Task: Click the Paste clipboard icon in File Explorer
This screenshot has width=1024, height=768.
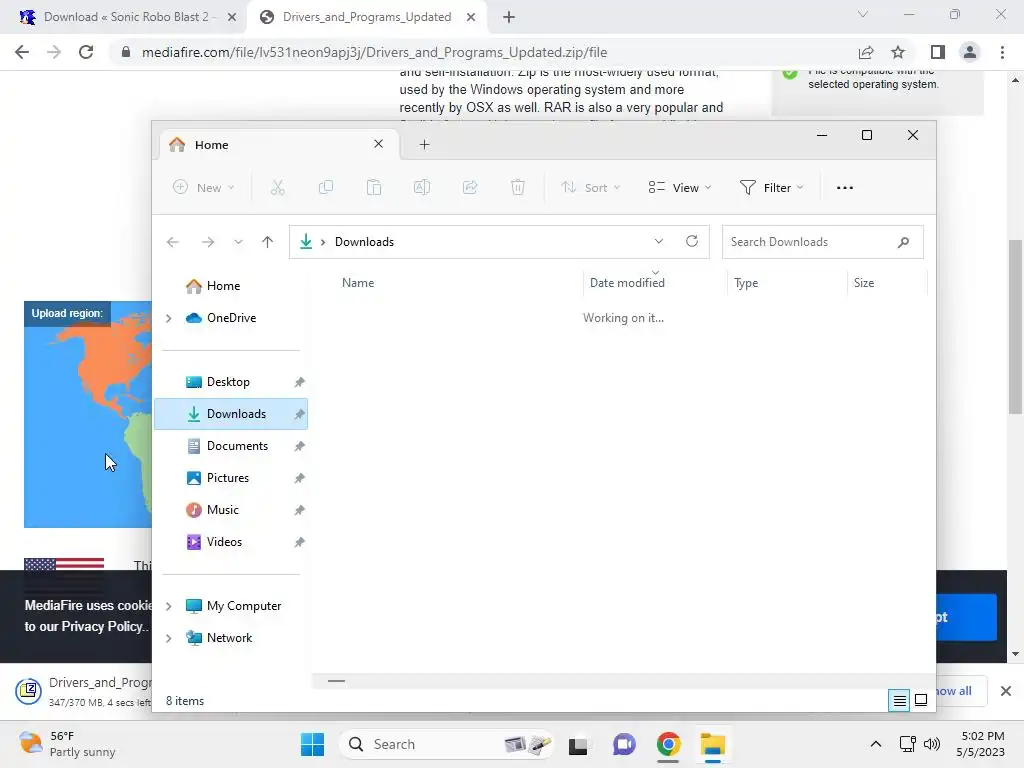Action: click(x=374, y=188)
